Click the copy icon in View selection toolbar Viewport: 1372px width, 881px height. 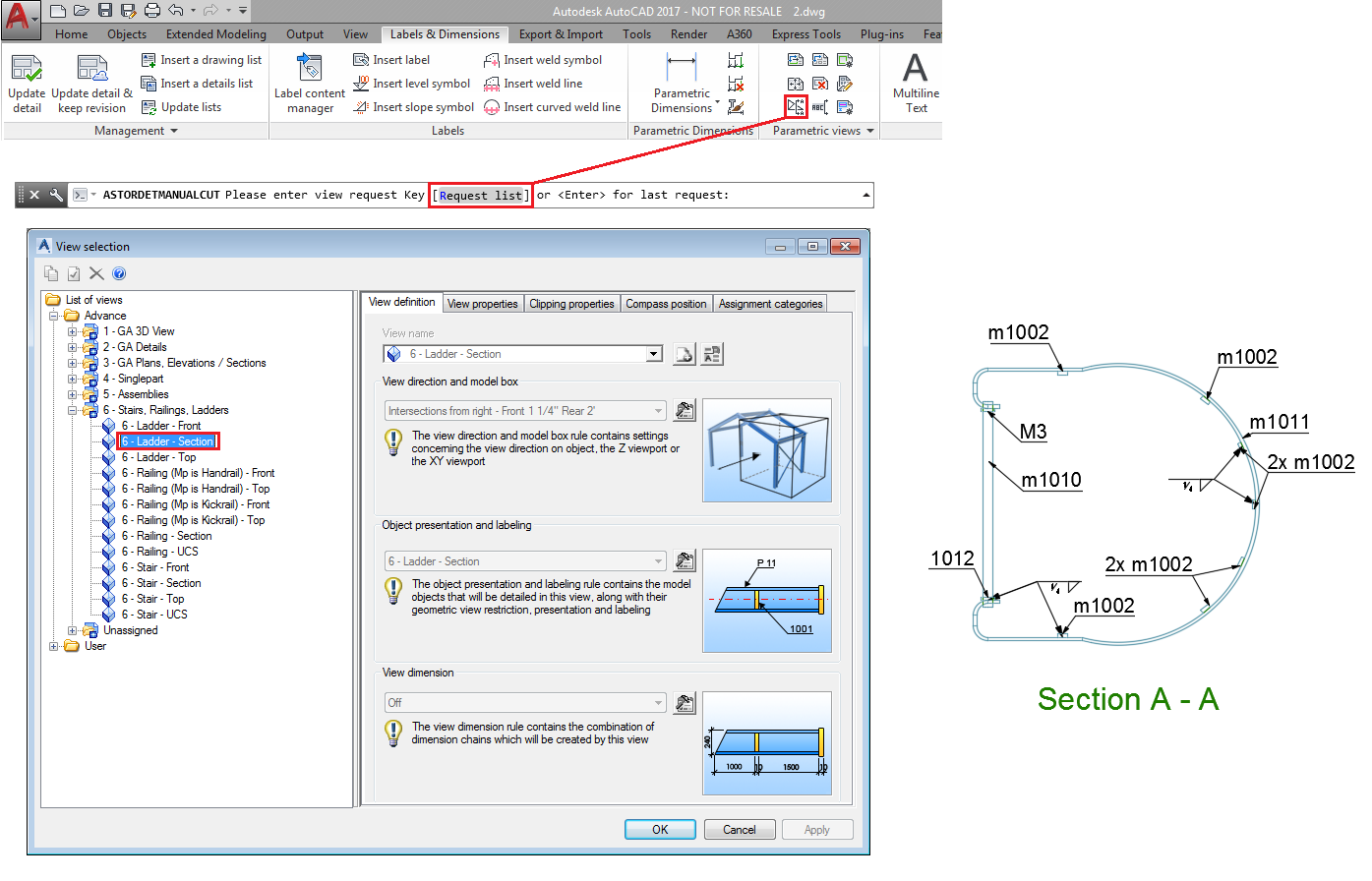[x=51, y=273]
